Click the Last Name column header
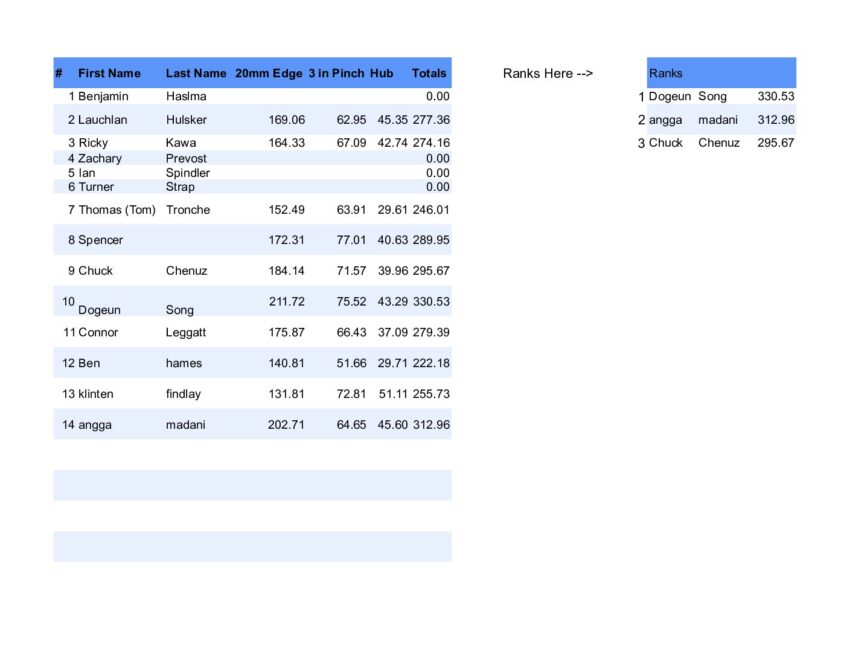The image size is (850, 657). (196, 73)
